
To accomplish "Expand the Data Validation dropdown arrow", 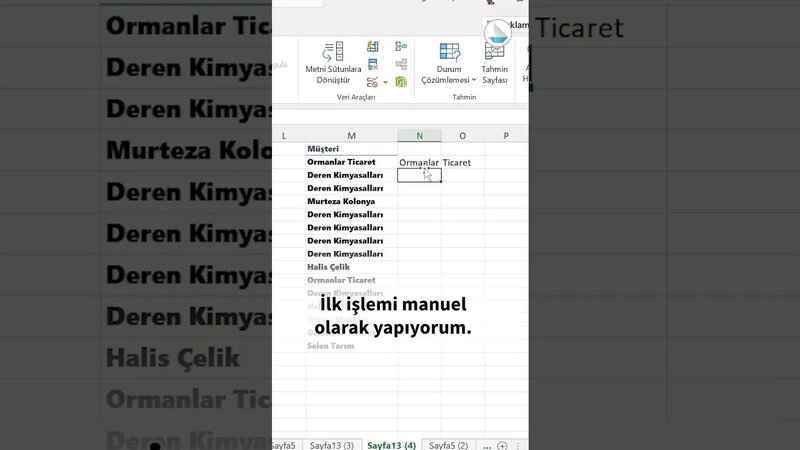I will (385, 82).
